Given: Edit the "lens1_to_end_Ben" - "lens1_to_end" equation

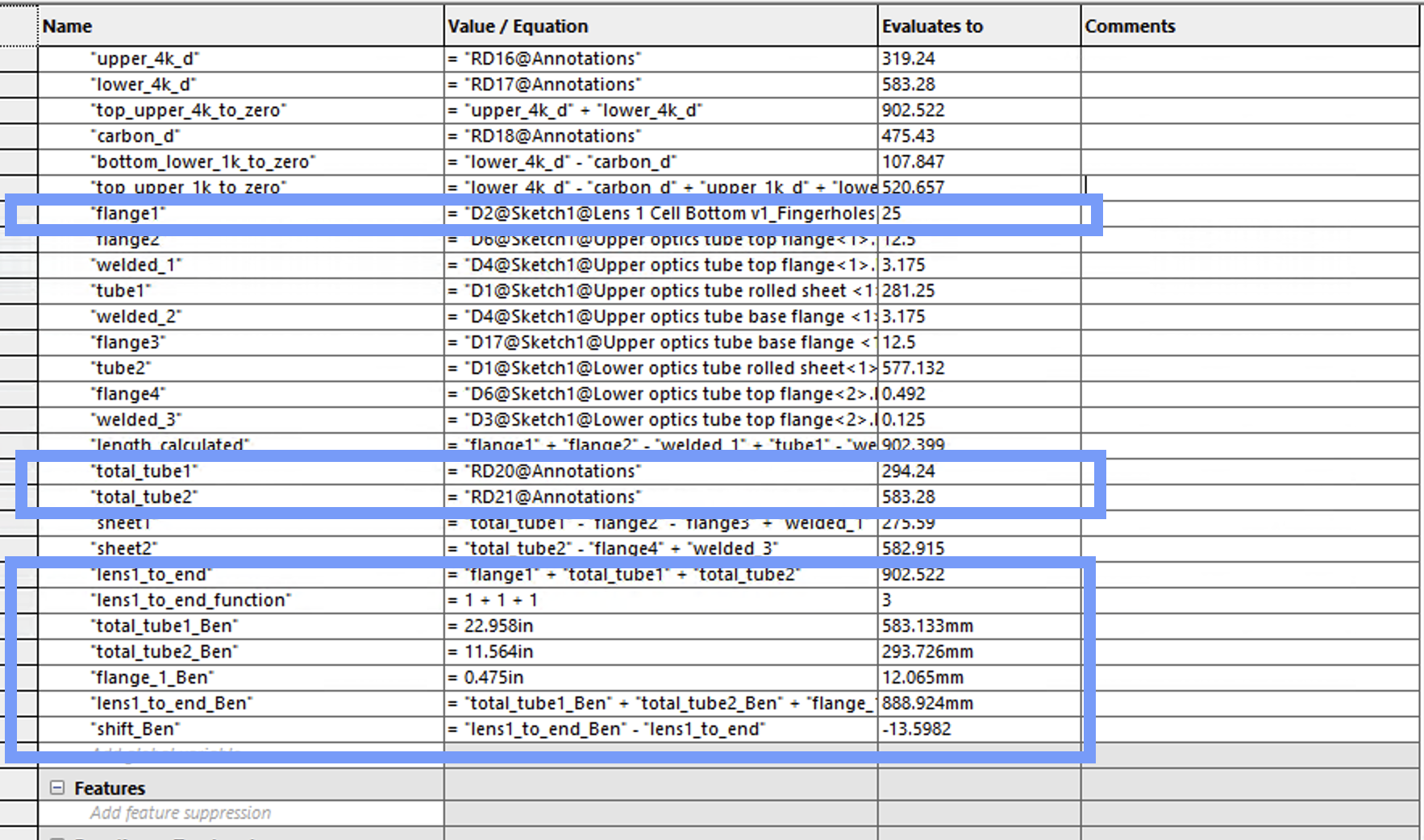Looking at the screenshot, I should [660, 730].
